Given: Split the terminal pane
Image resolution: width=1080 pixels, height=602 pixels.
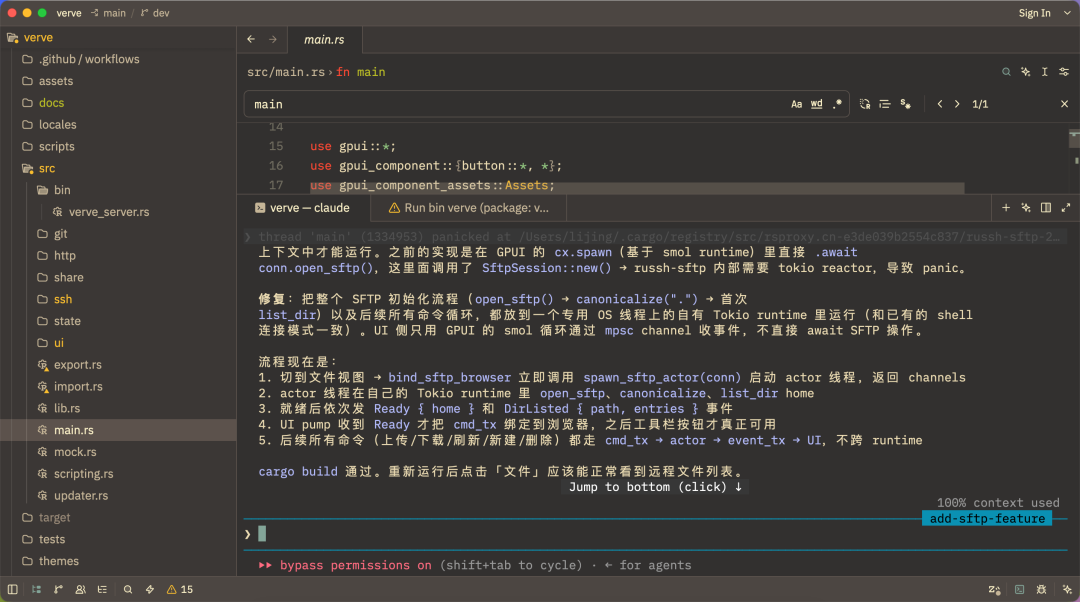Looking at the screenshot, I should (x=1046, y=207).
